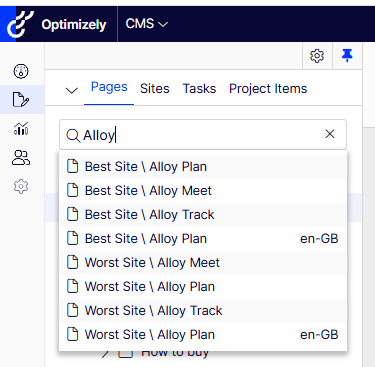
Task: Open the reports chart icon in sidebar
Action: coord(21,128)
